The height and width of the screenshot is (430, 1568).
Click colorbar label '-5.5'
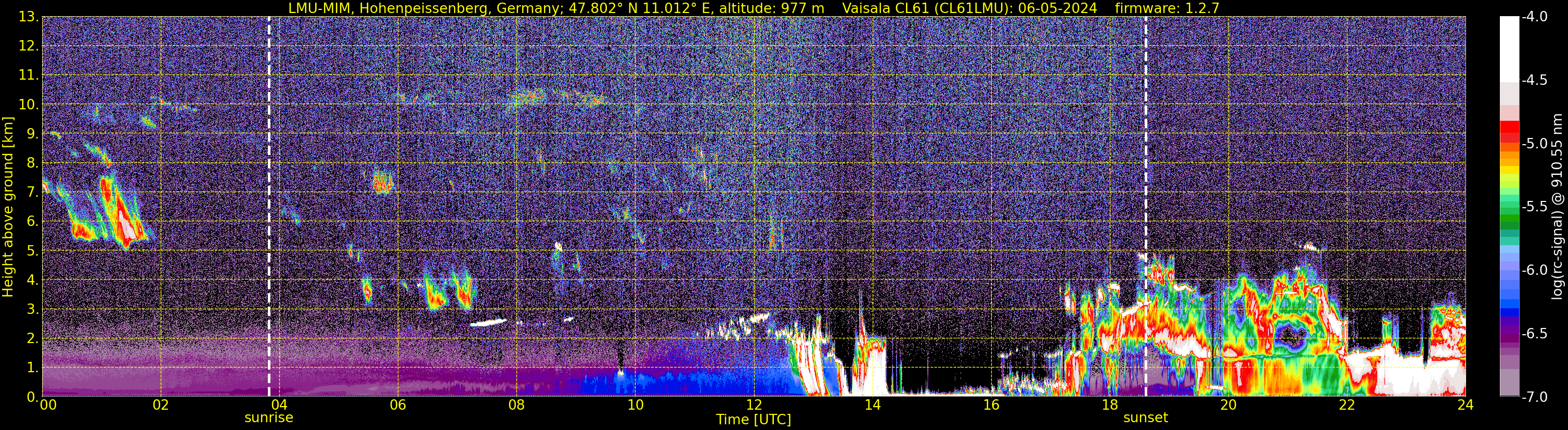coord(1534,207)
